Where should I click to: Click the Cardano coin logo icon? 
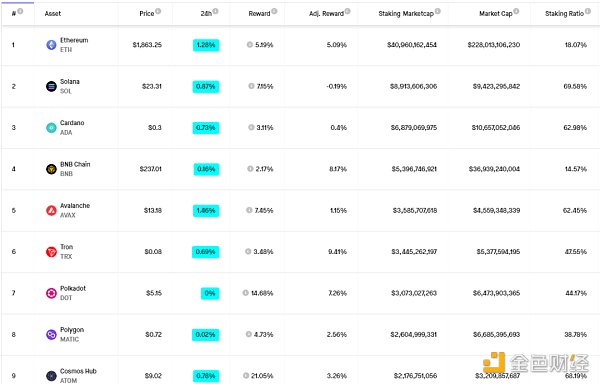(x=51, y=128)
